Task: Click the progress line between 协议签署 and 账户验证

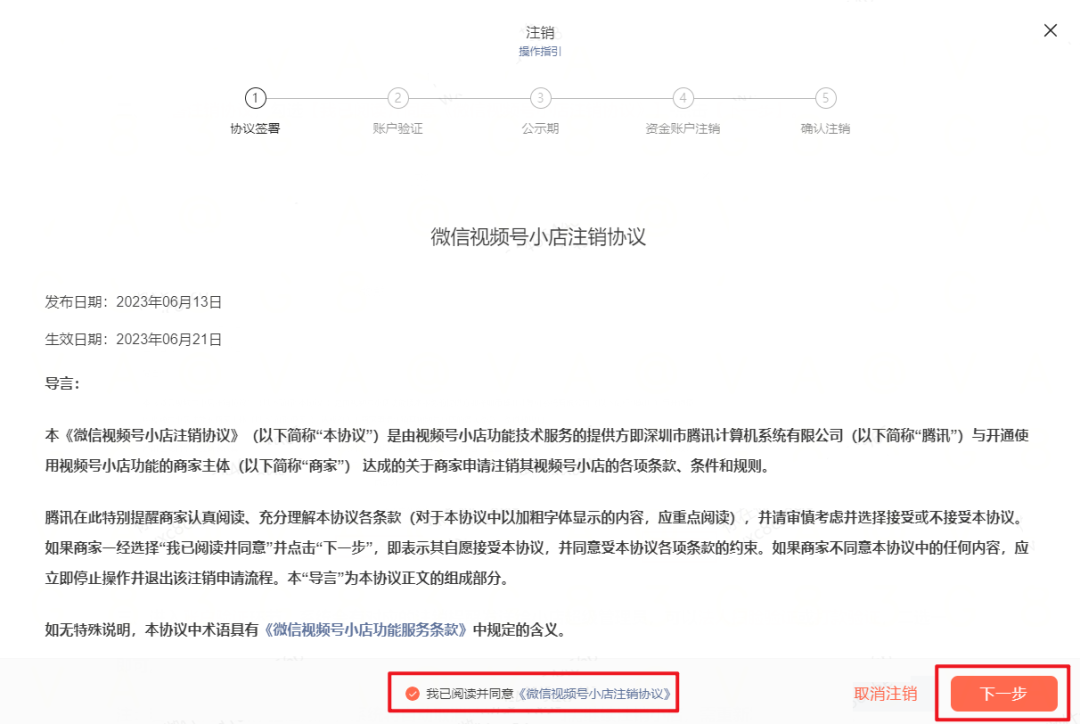Action: (327, 98)
